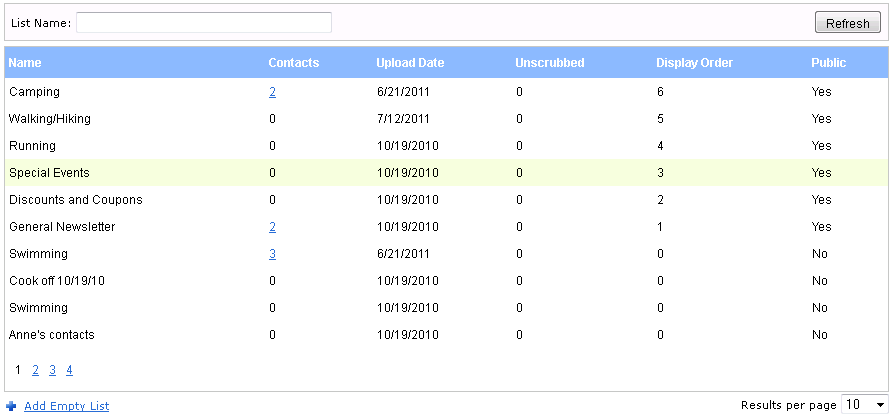
Task: Open the Results per page dropdown
Action: [x=865, y=405]
